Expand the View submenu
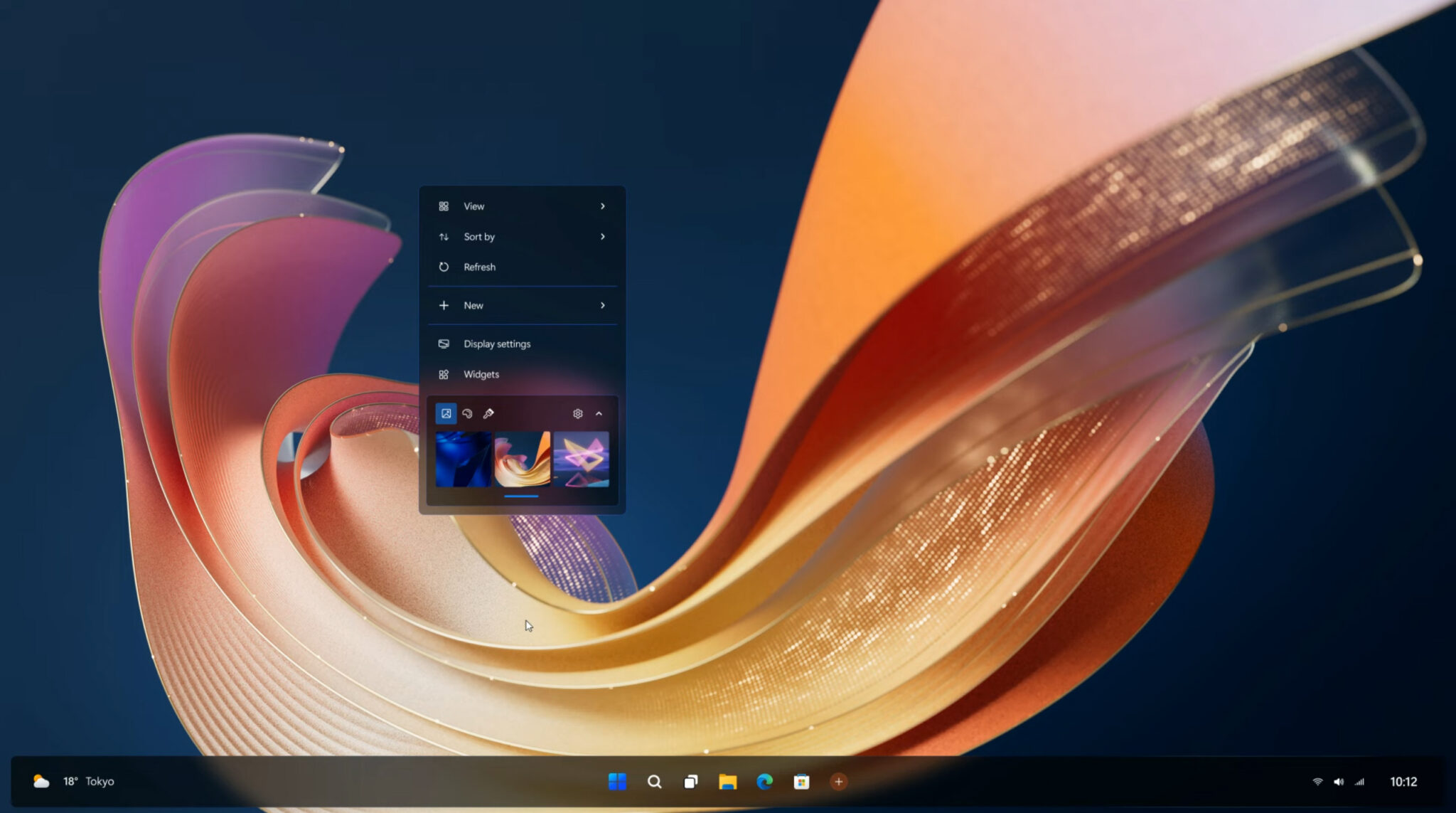The width and height of the screenshot is (1456, 813). click(x=523, y=206)
